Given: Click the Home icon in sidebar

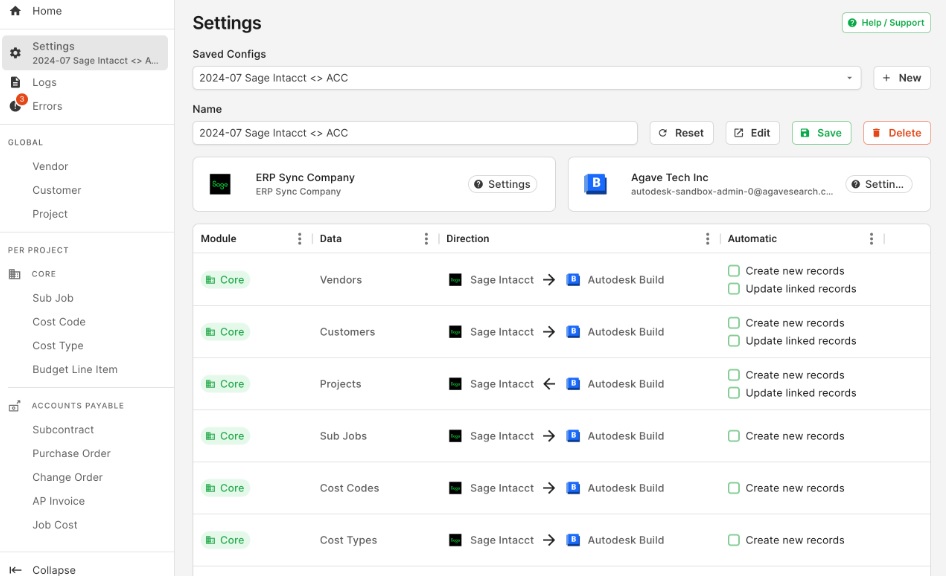Looking at the screenshot, I should coord(15,11).
